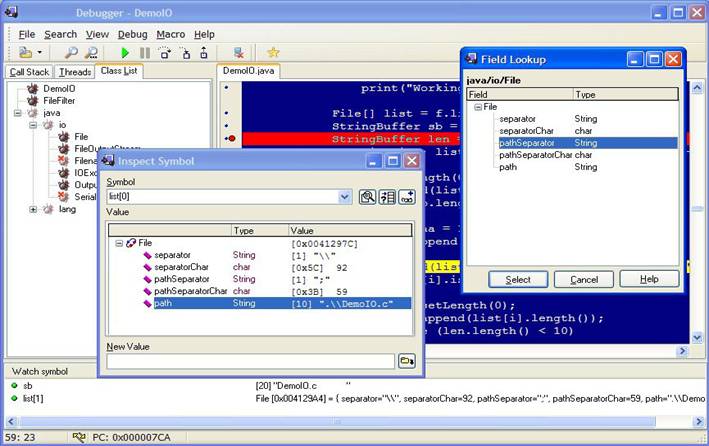
Task: Open the Search menu
Action: (61, 34)
